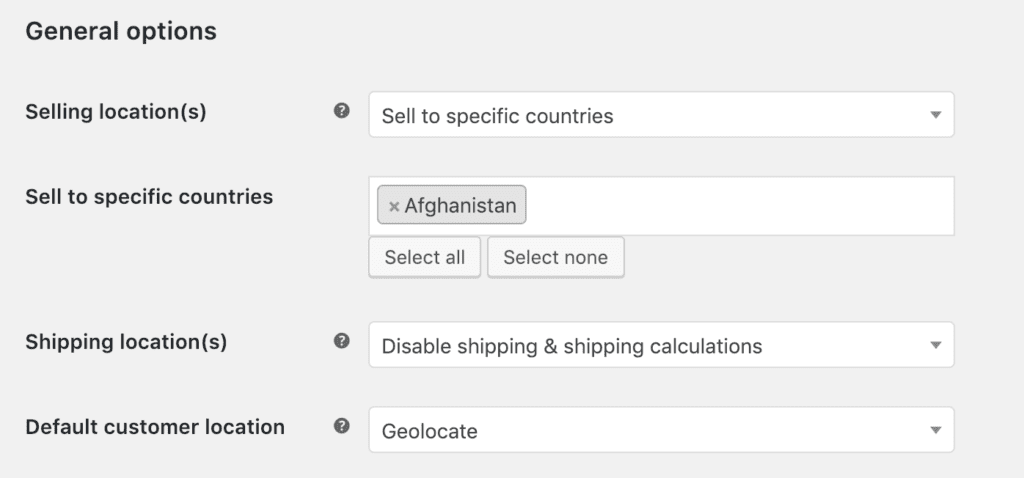Click the Select all button
The width and height of the screenshot is (1024, 478).
point(424,257)
